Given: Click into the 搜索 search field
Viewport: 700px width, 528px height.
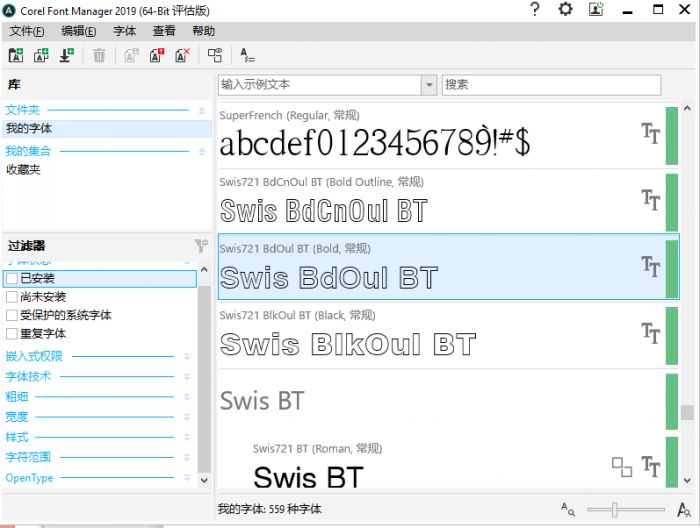Looking at the screenshot, I should click(x=551, y=84).
